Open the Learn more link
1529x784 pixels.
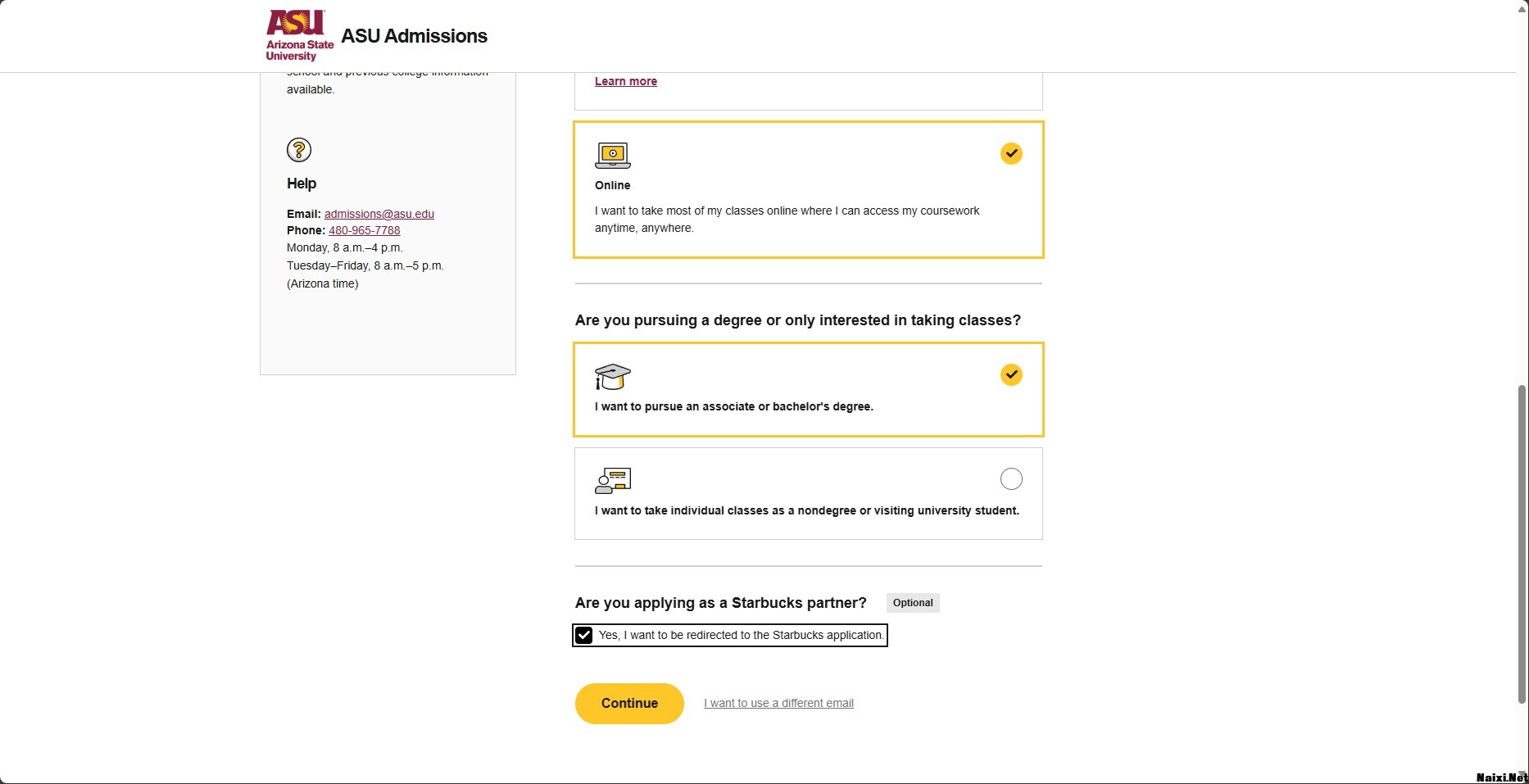[x=625, y=81]
